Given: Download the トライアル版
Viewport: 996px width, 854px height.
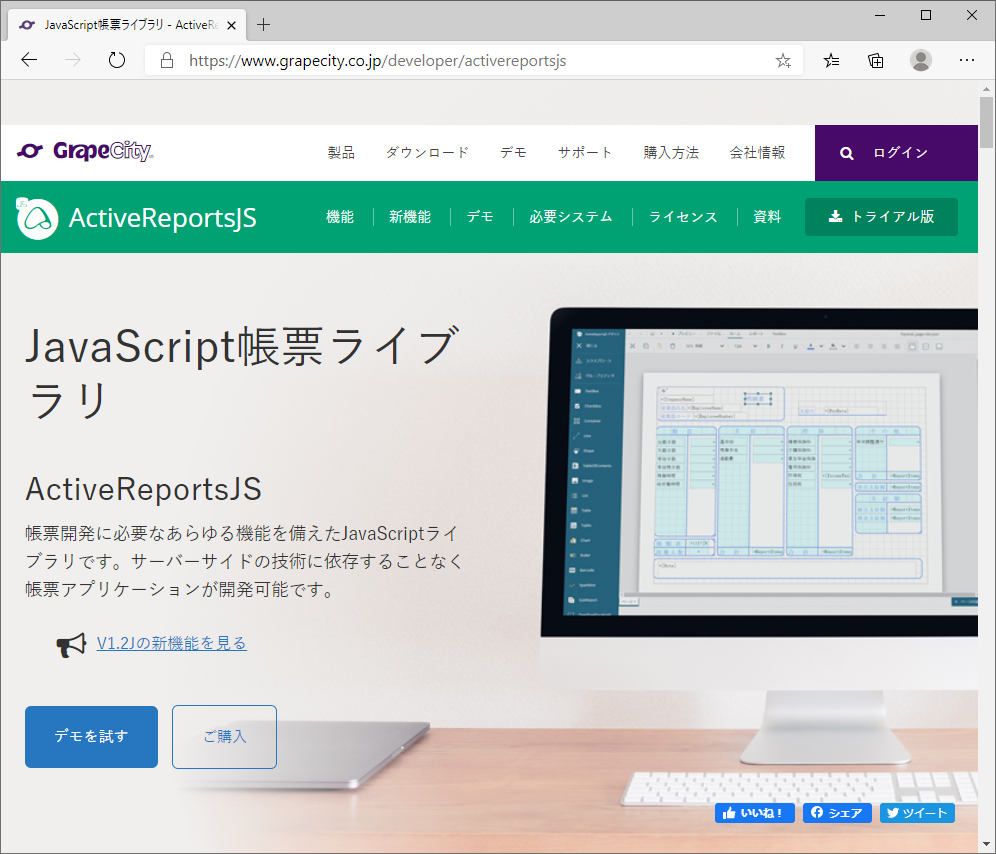Looking at the screenshot, I should point(881,217).
